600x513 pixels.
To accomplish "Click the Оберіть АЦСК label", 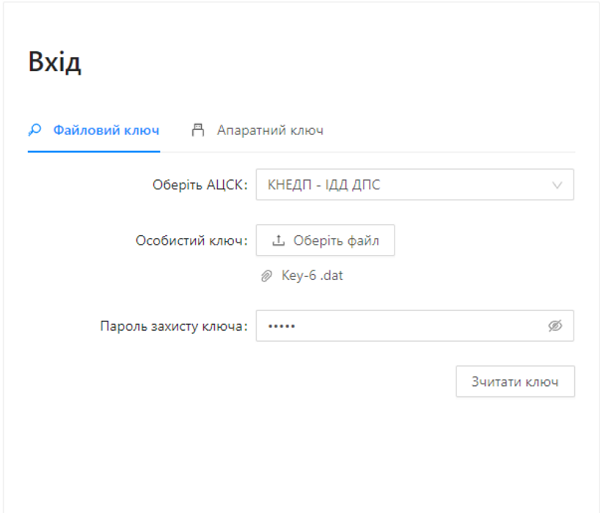I will coord(199,185).
